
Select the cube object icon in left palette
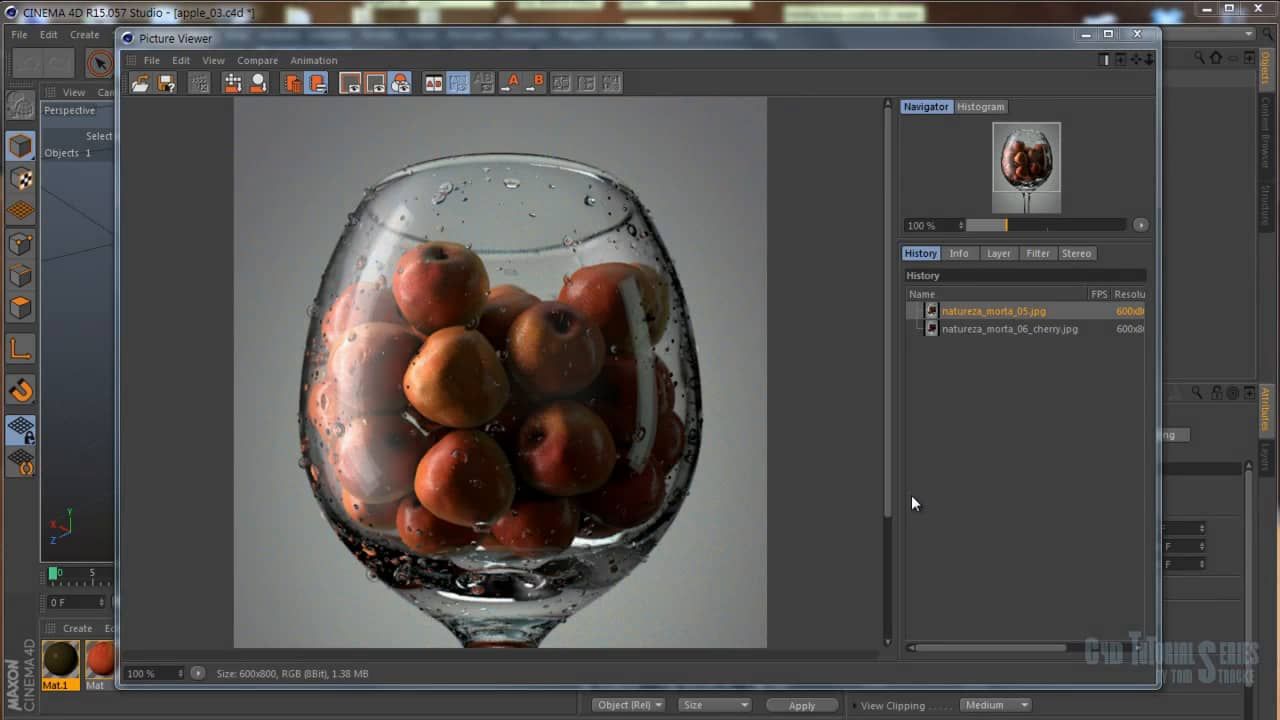(x=21, y=146)
